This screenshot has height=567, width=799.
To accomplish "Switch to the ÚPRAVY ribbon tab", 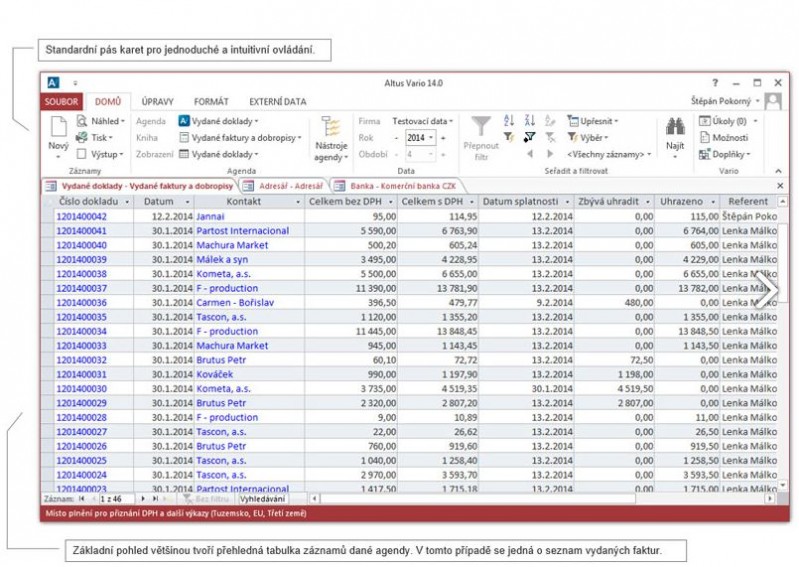I will (x=157, y=101).
